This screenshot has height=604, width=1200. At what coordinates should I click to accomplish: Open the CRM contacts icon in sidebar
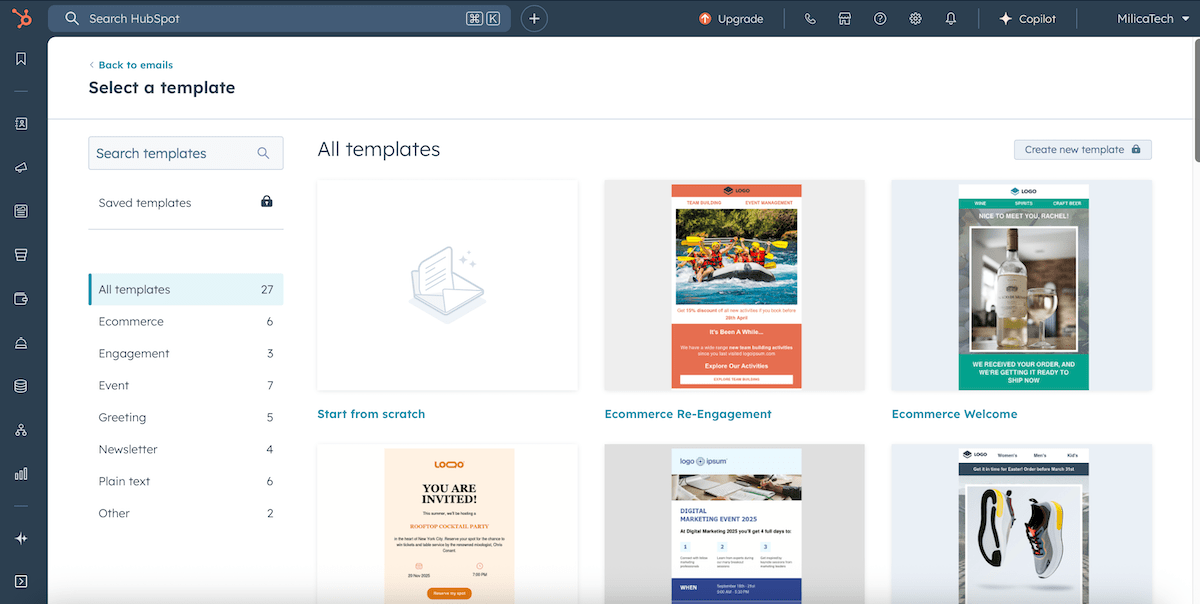[21, 123]
